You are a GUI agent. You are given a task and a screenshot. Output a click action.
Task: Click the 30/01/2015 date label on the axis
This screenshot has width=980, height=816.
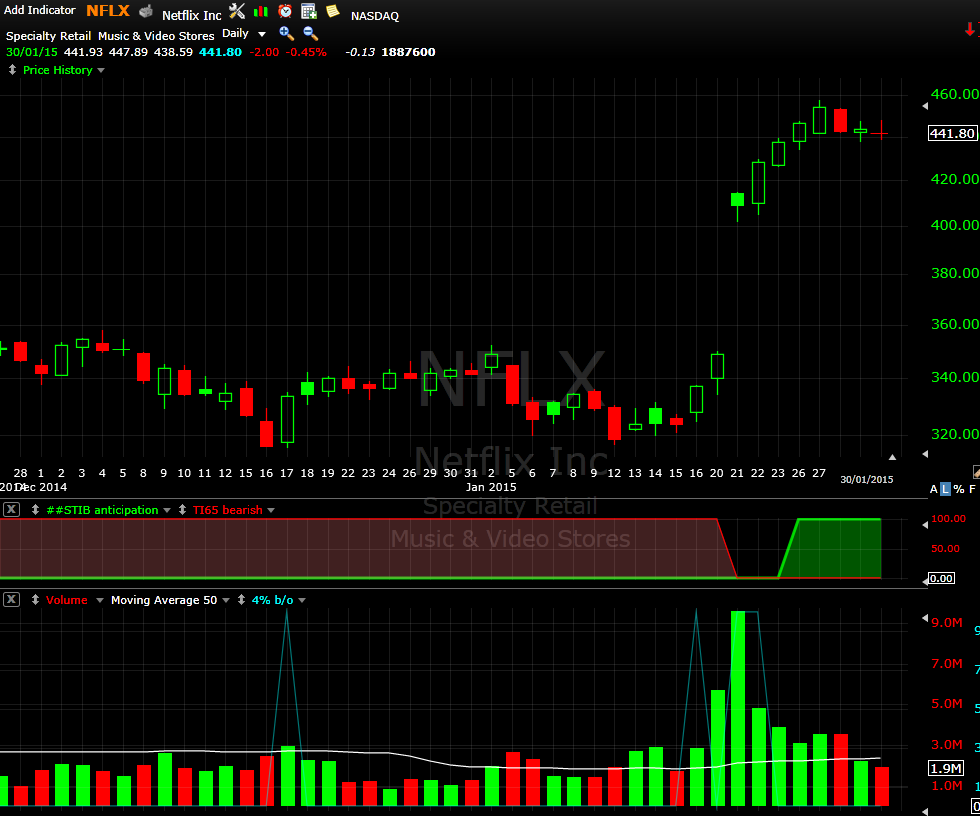[866, 479]
